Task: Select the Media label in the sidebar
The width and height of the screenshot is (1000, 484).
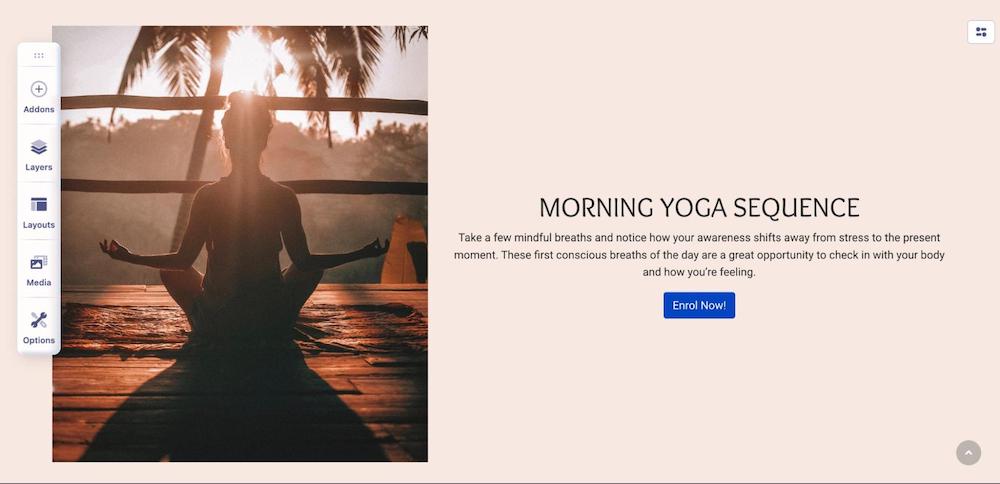Action: coord(39,282)
